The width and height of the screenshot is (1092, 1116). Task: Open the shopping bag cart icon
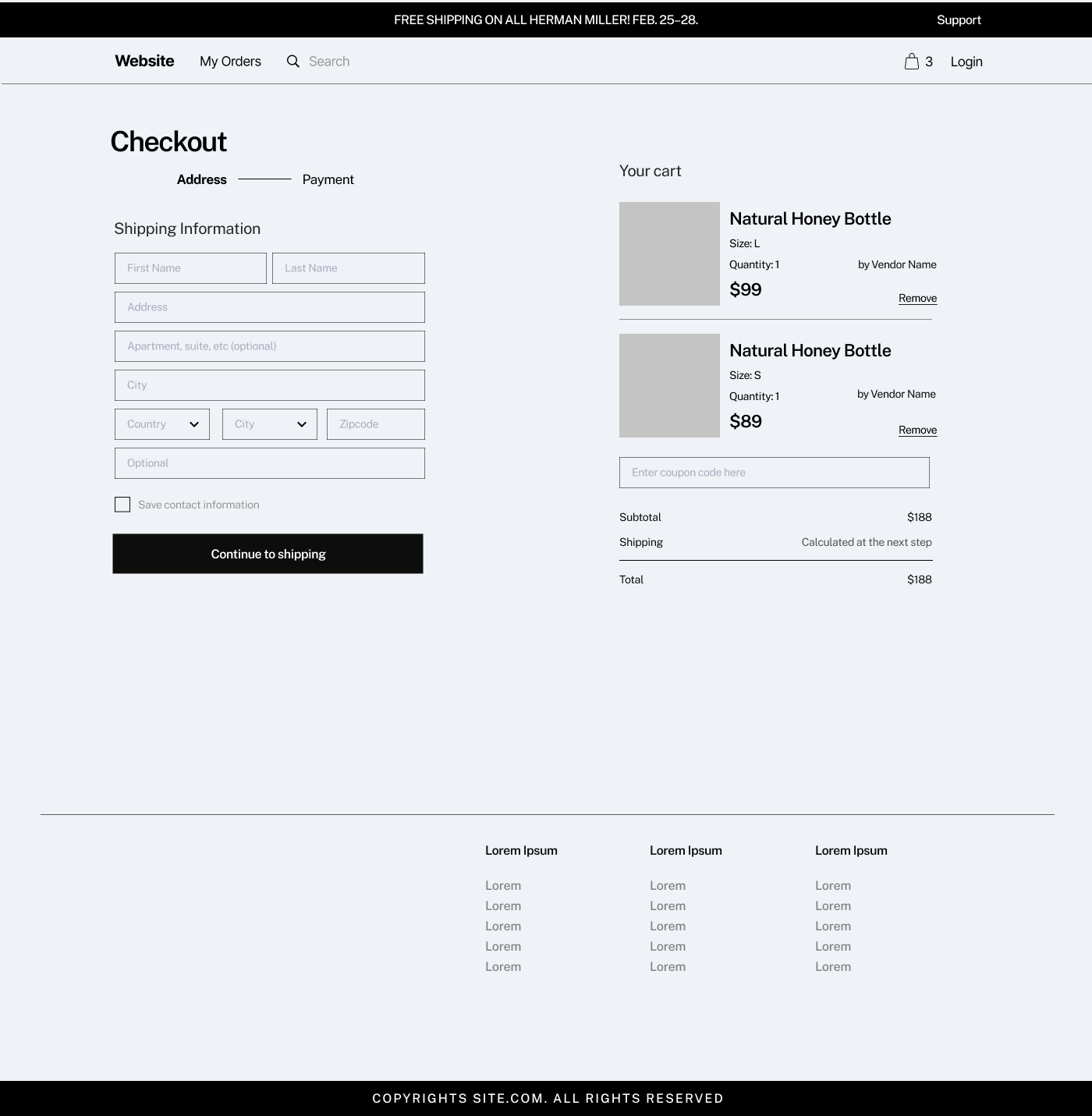911,62
